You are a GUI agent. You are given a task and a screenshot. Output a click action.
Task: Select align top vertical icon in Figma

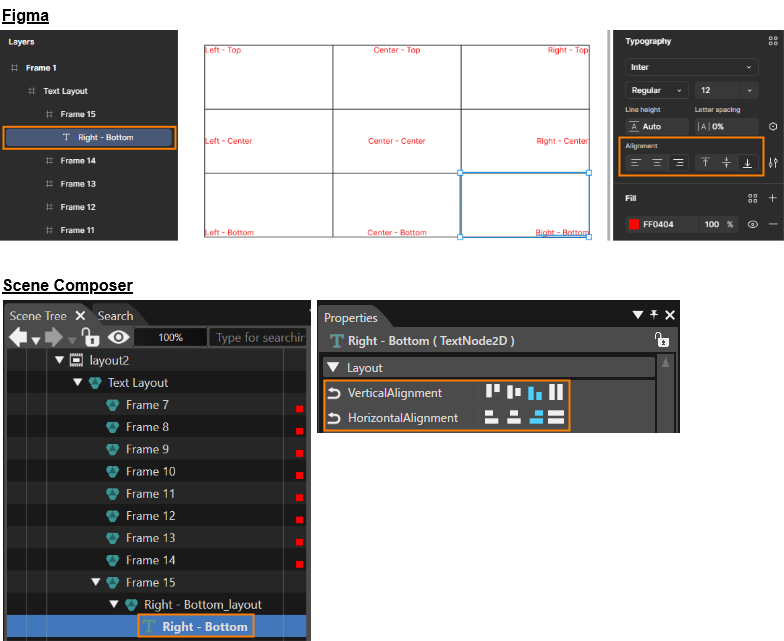[705, 162]
